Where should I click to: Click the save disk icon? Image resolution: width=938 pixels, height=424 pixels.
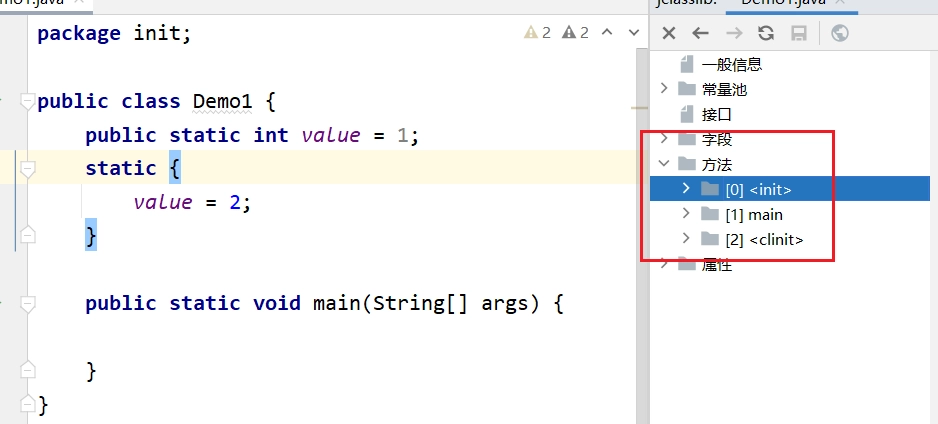click(799, 33)
